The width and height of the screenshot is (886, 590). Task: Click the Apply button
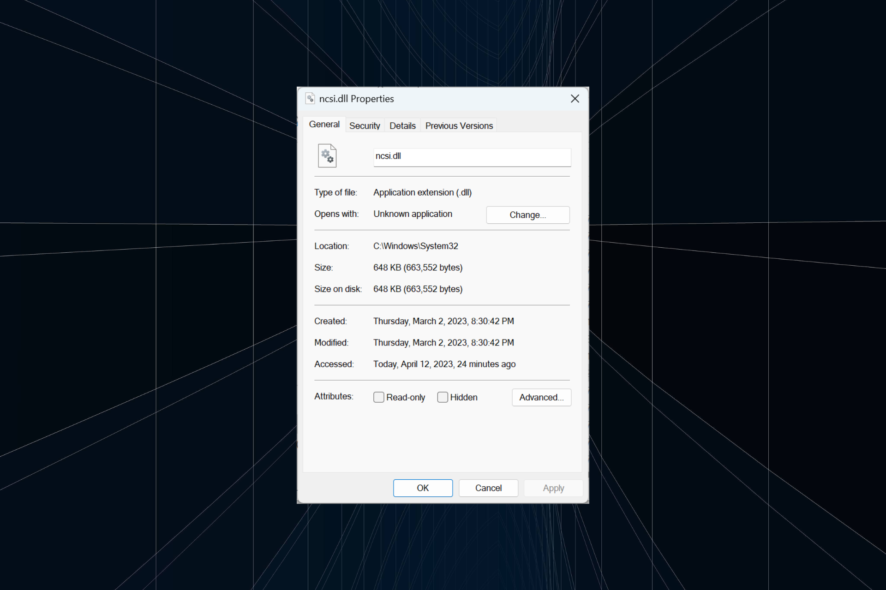[553, 488]
